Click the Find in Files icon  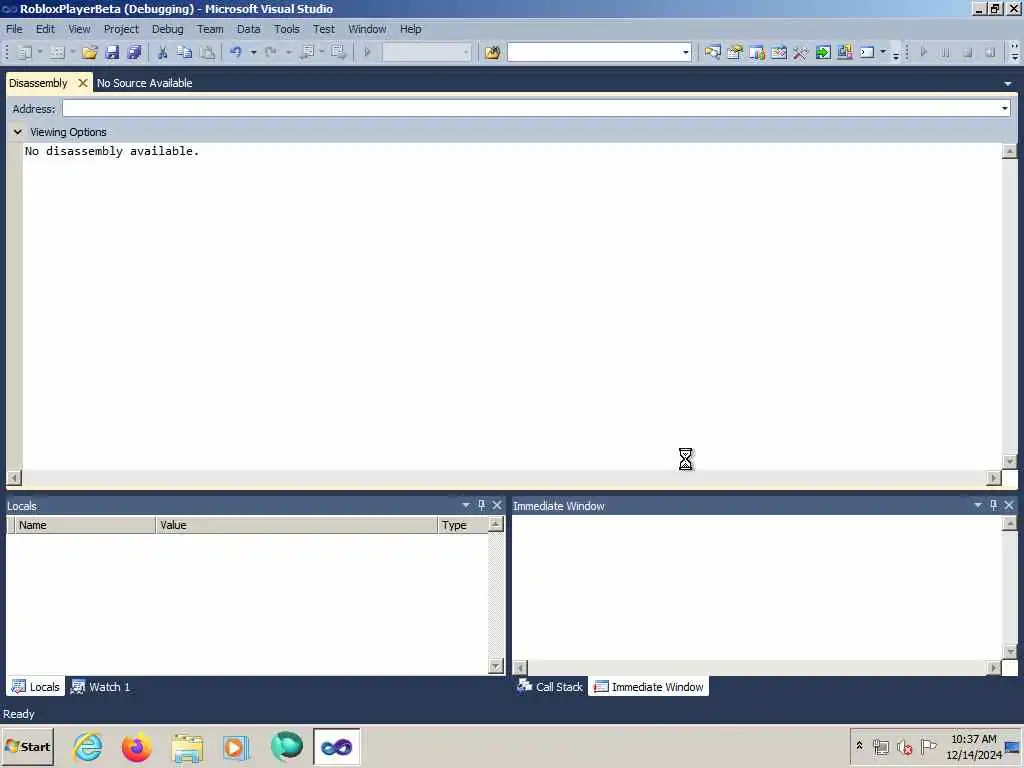[492, 52]
